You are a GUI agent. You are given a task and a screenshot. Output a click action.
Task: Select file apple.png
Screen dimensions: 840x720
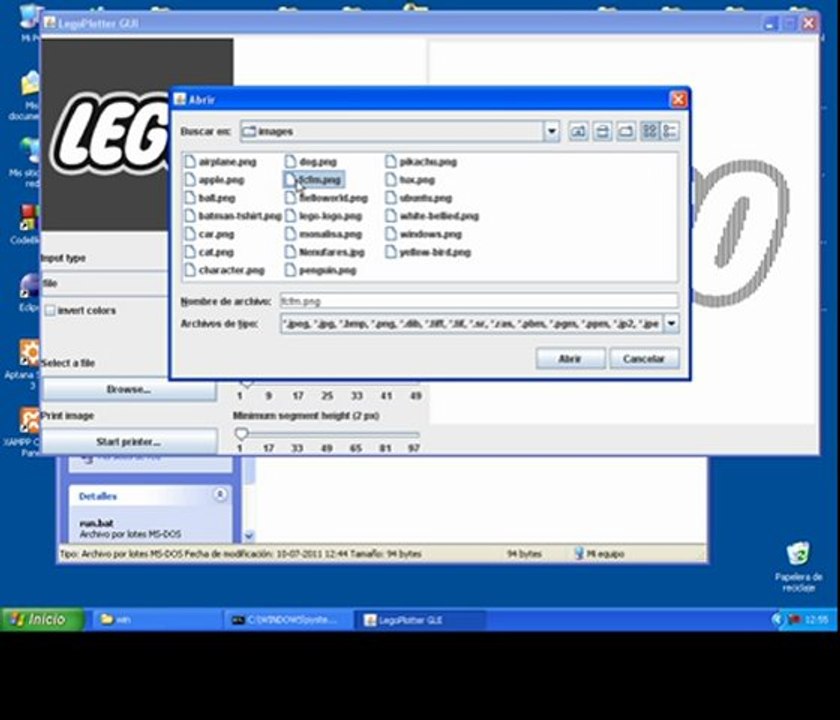(214, 180)
